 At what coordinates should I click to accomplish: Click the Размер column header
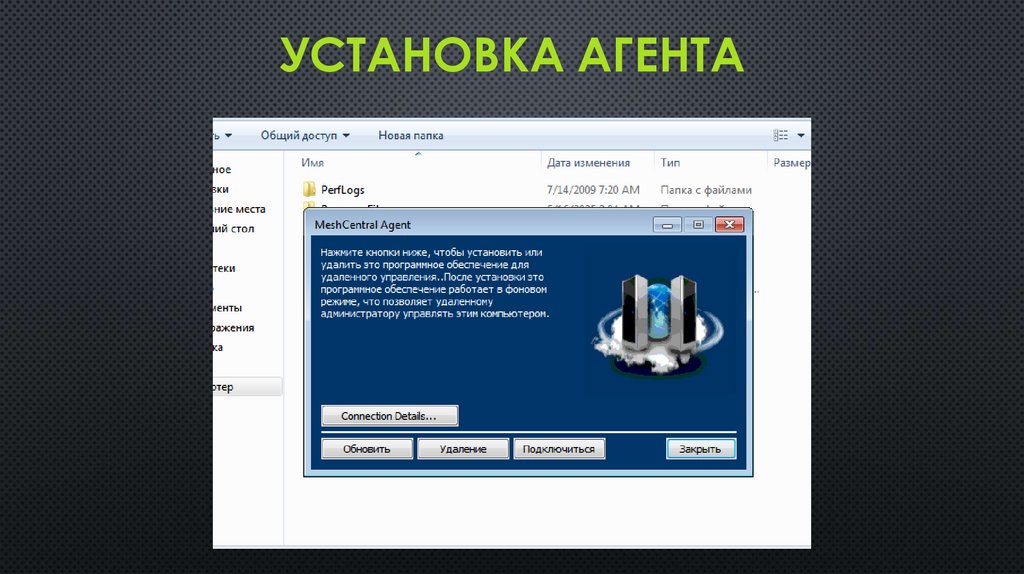pyautogui.click(x=792, y=163)
